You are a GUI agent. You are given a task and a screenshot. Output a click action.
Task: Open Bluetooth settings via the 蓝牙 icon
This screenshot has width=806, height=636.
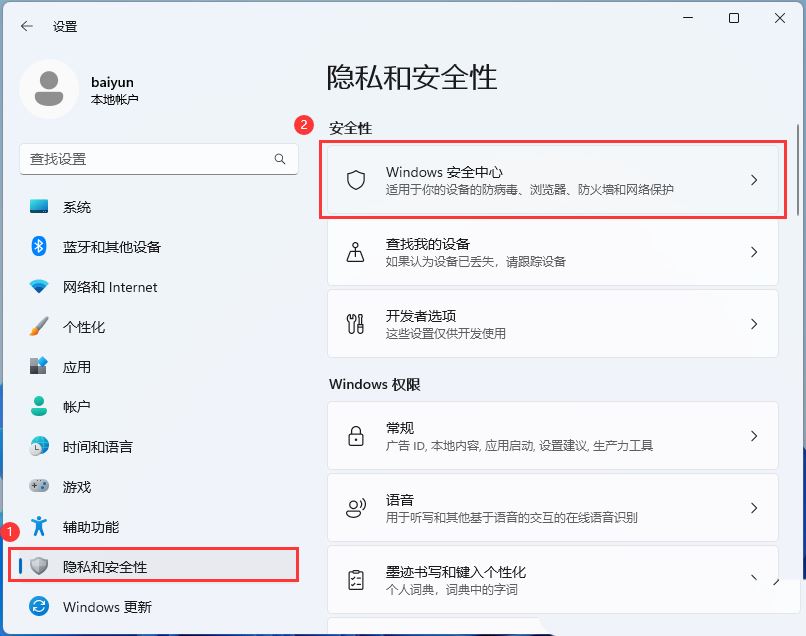[36, 247]
